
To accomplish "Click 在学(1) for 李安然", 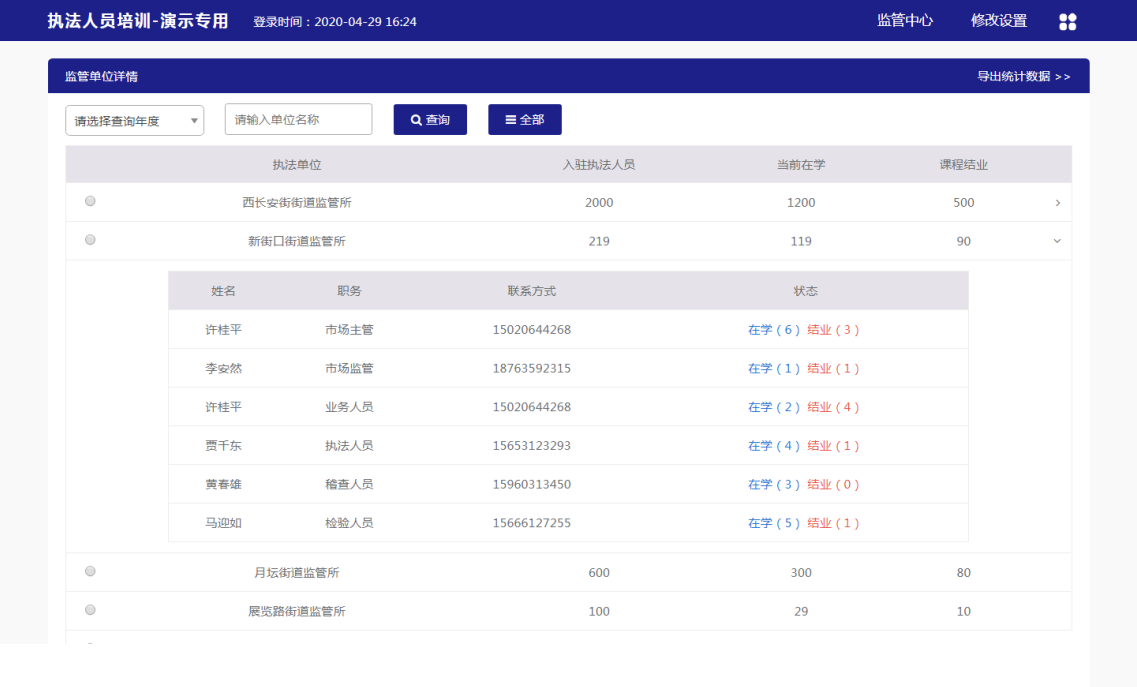I will (x=774, y=369).
